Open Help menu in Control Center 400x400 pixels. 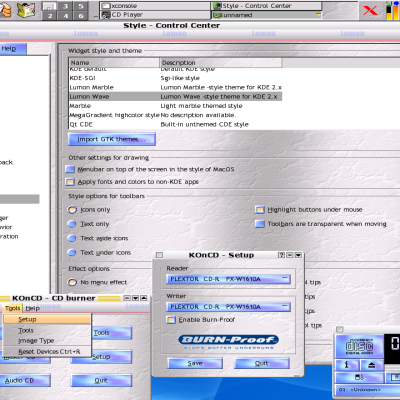(9, 49)
